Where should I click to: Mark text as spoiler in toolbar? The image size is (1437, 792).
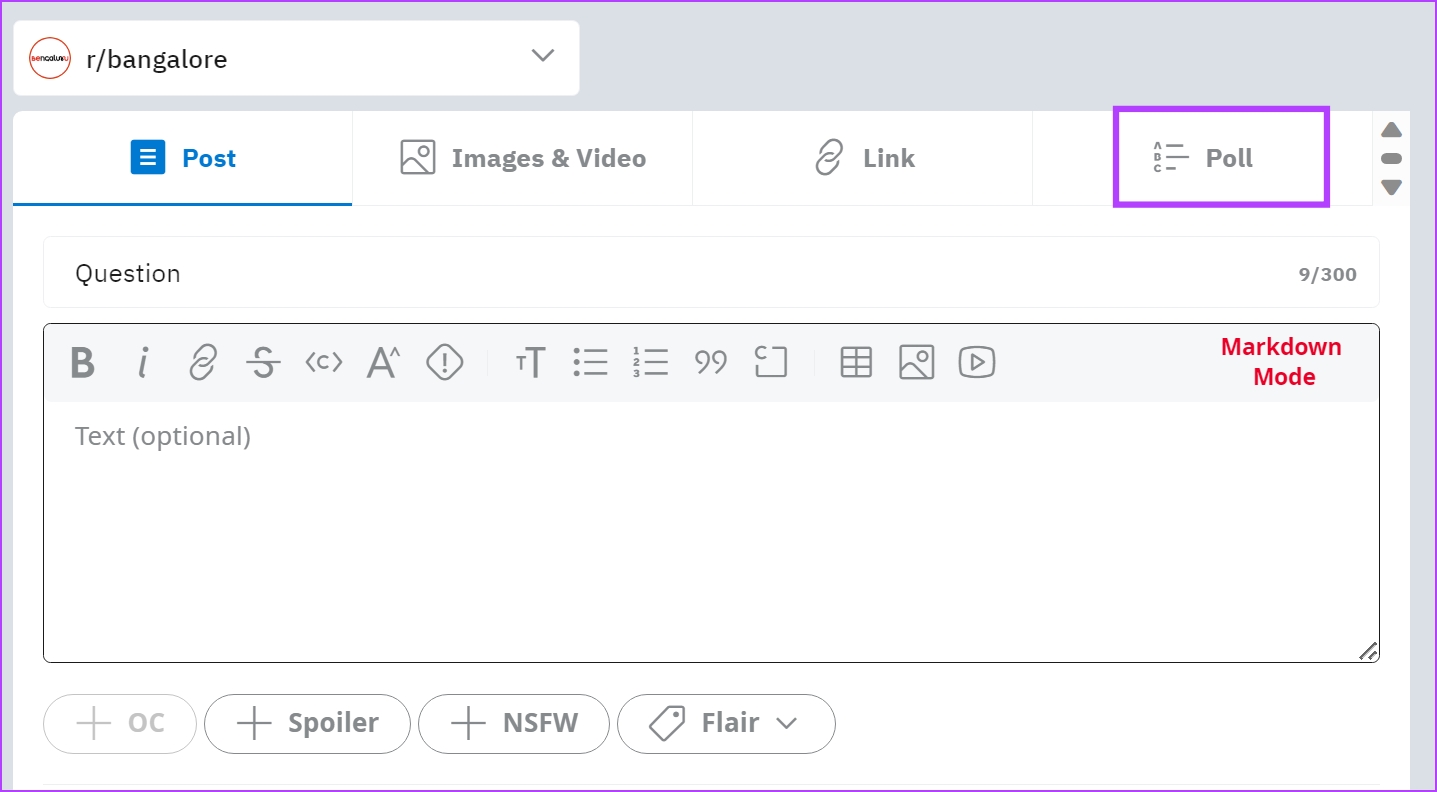444,362
